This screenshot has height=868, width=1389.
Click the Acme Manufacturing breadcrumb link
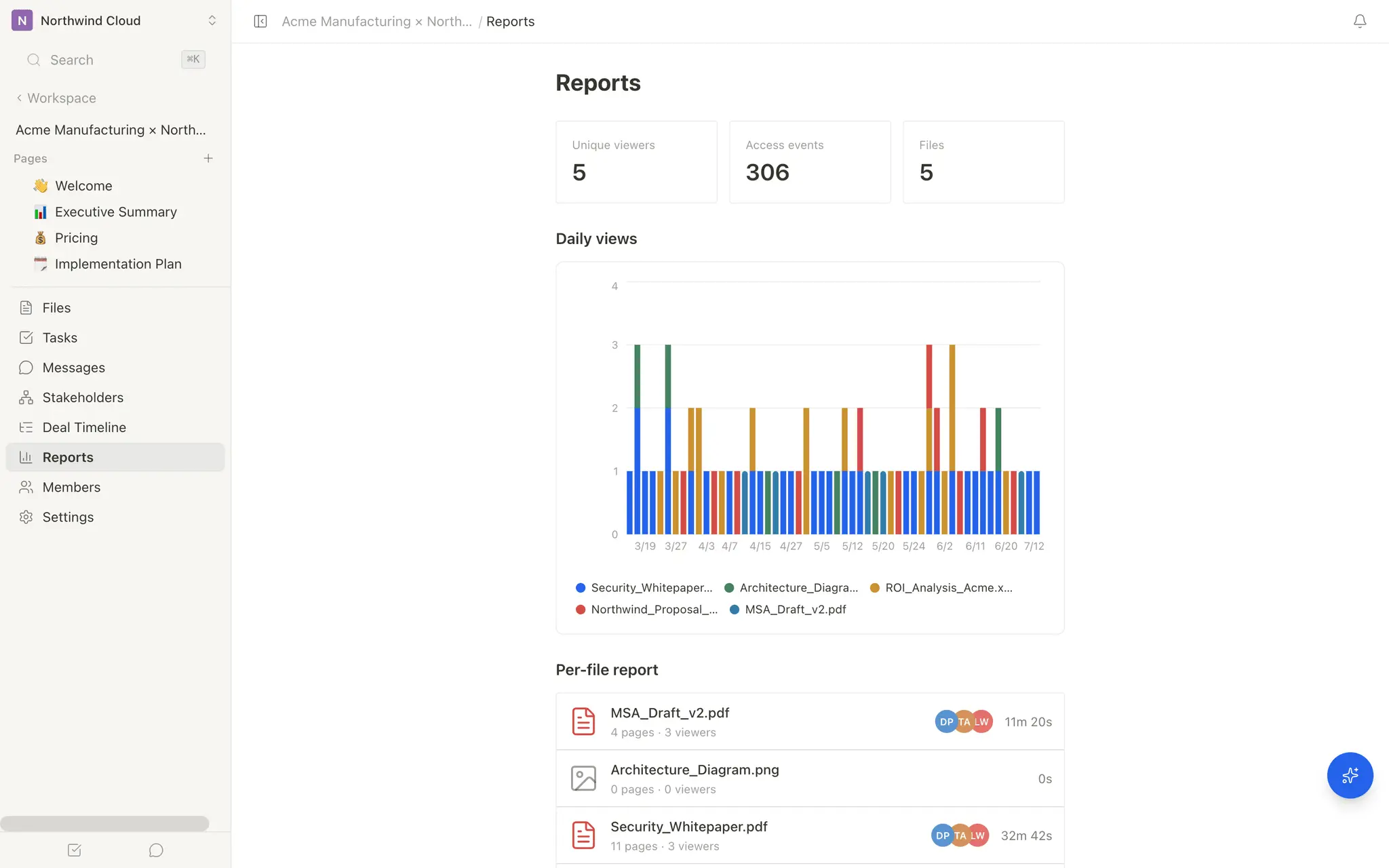tap(376, 21)
